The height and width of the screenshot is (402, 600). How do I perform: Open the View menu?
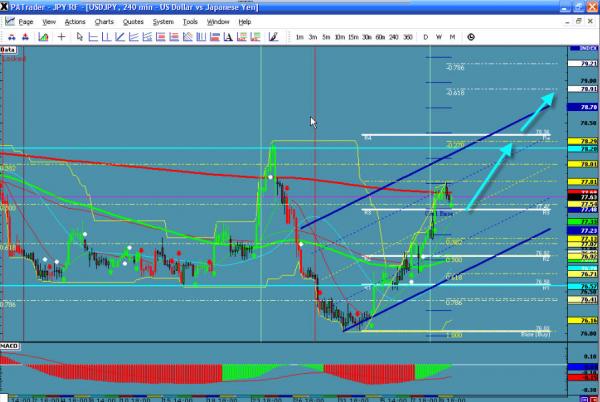[49, 22]
